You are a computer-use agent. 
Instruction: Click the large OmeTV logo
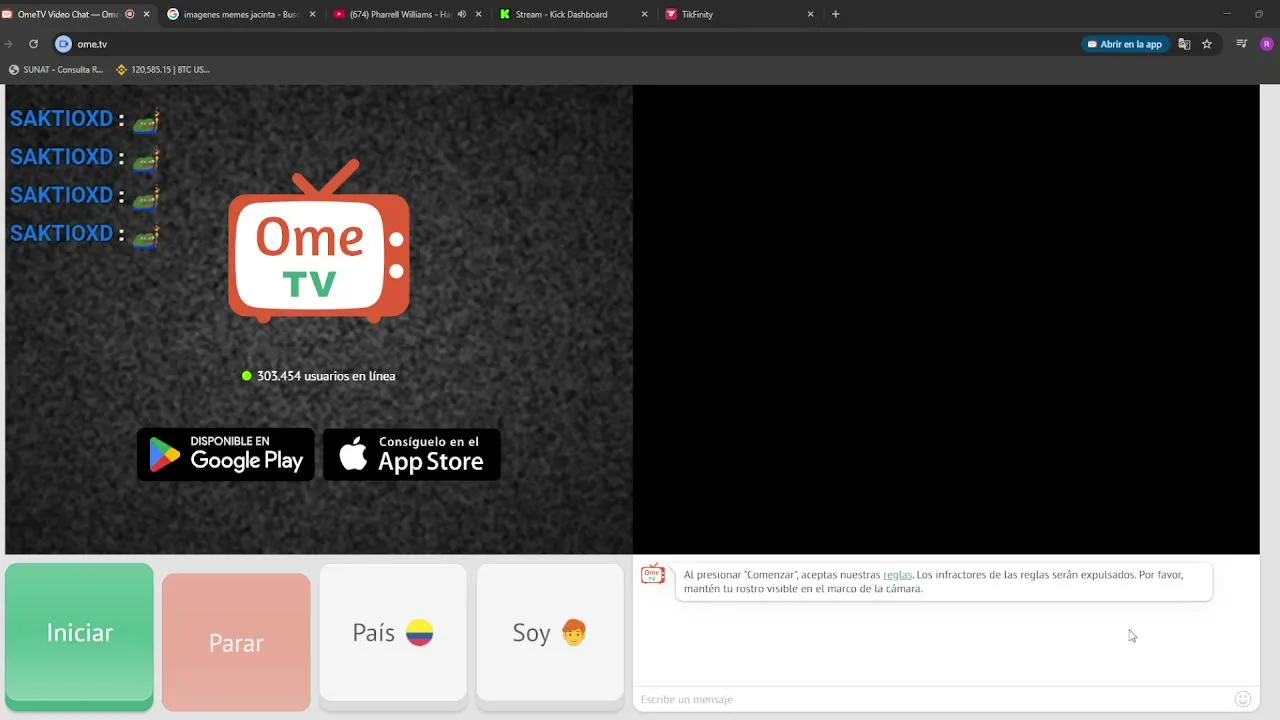coord(319,241)
